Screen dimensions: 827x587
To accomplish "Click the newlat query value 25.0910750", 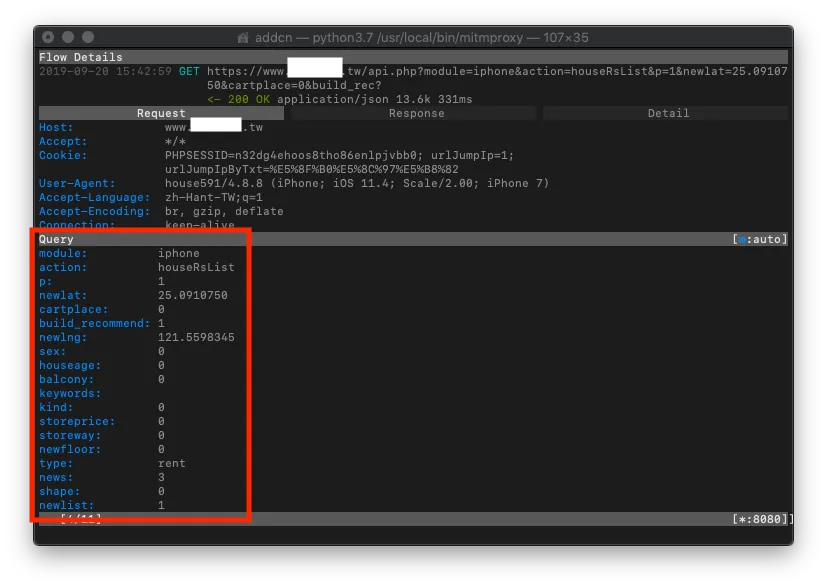I will tap(193, 296).
